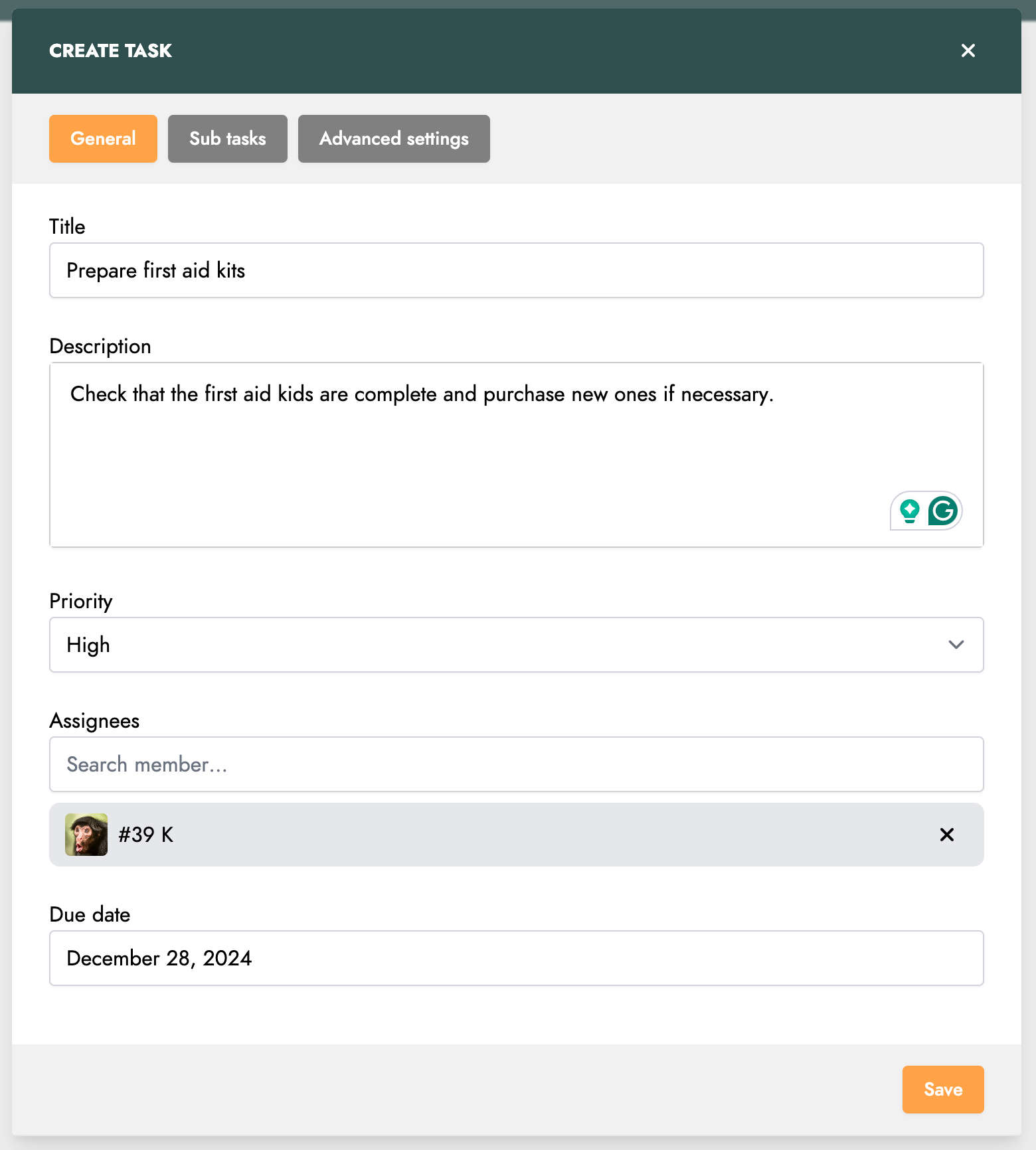This screenshot has height=1150, width=1036.
Task: Click the Priority field label
Action: coord(81,601)
